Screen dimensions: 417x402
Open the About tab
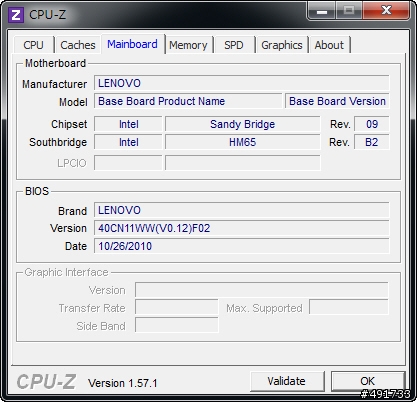tap(329, 45)
